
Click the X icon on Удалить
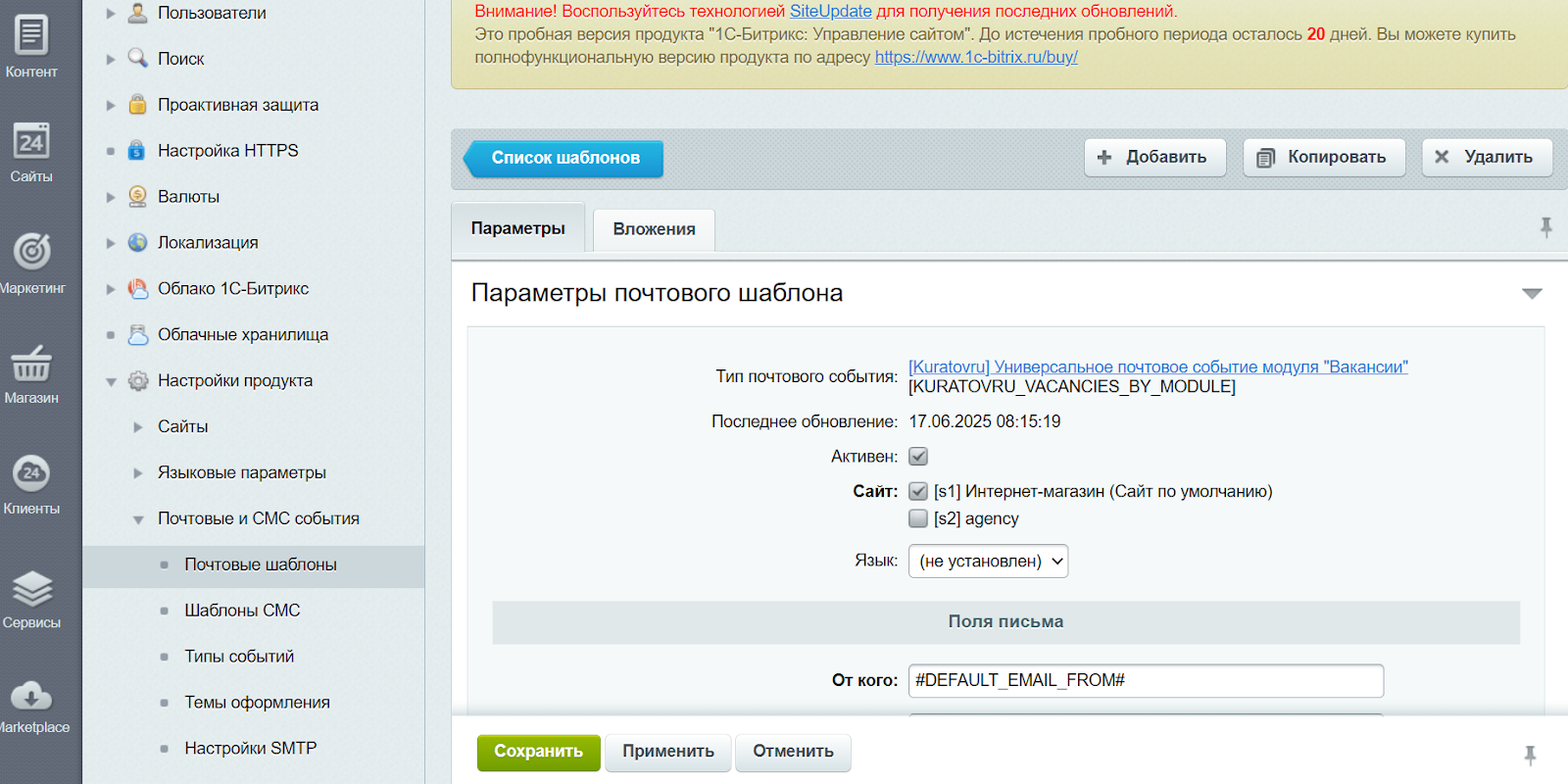1442,157
